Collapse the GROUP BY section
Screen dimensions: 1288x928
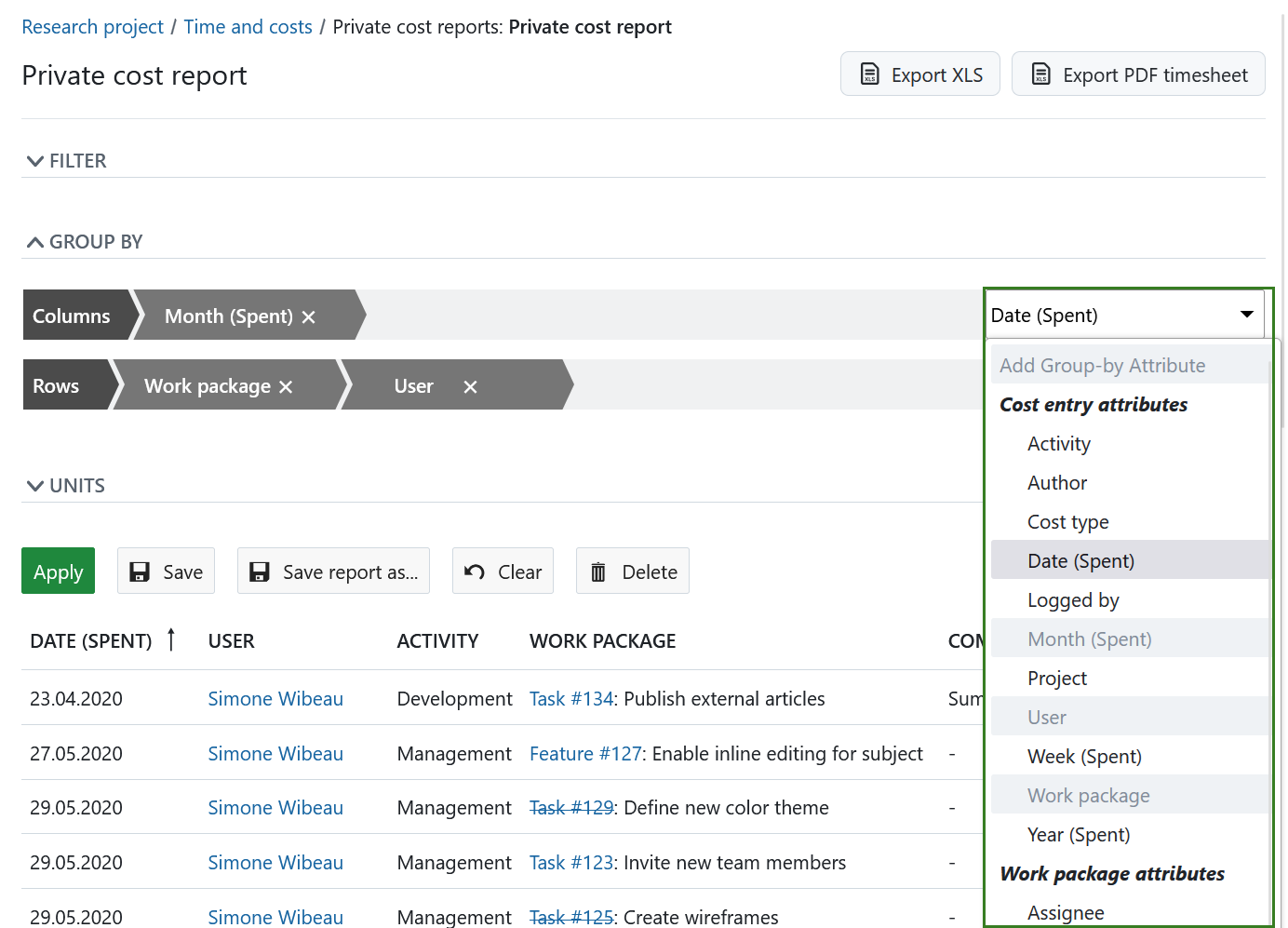pyautogui.click(x=84, y=242)
